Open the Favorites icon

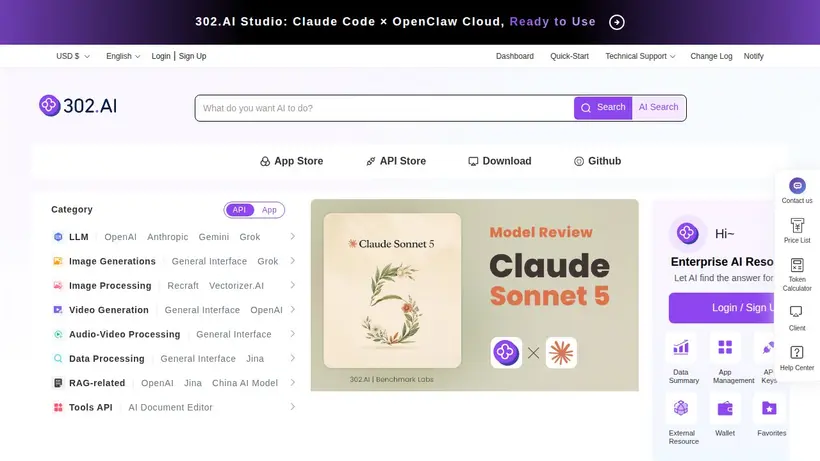[769, 408]
